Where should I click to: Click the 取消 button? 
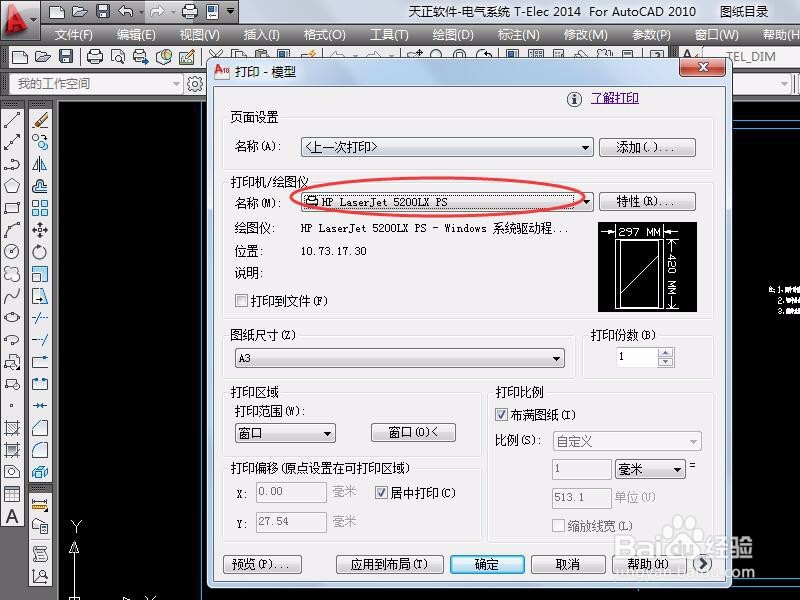tap(568, 564)
